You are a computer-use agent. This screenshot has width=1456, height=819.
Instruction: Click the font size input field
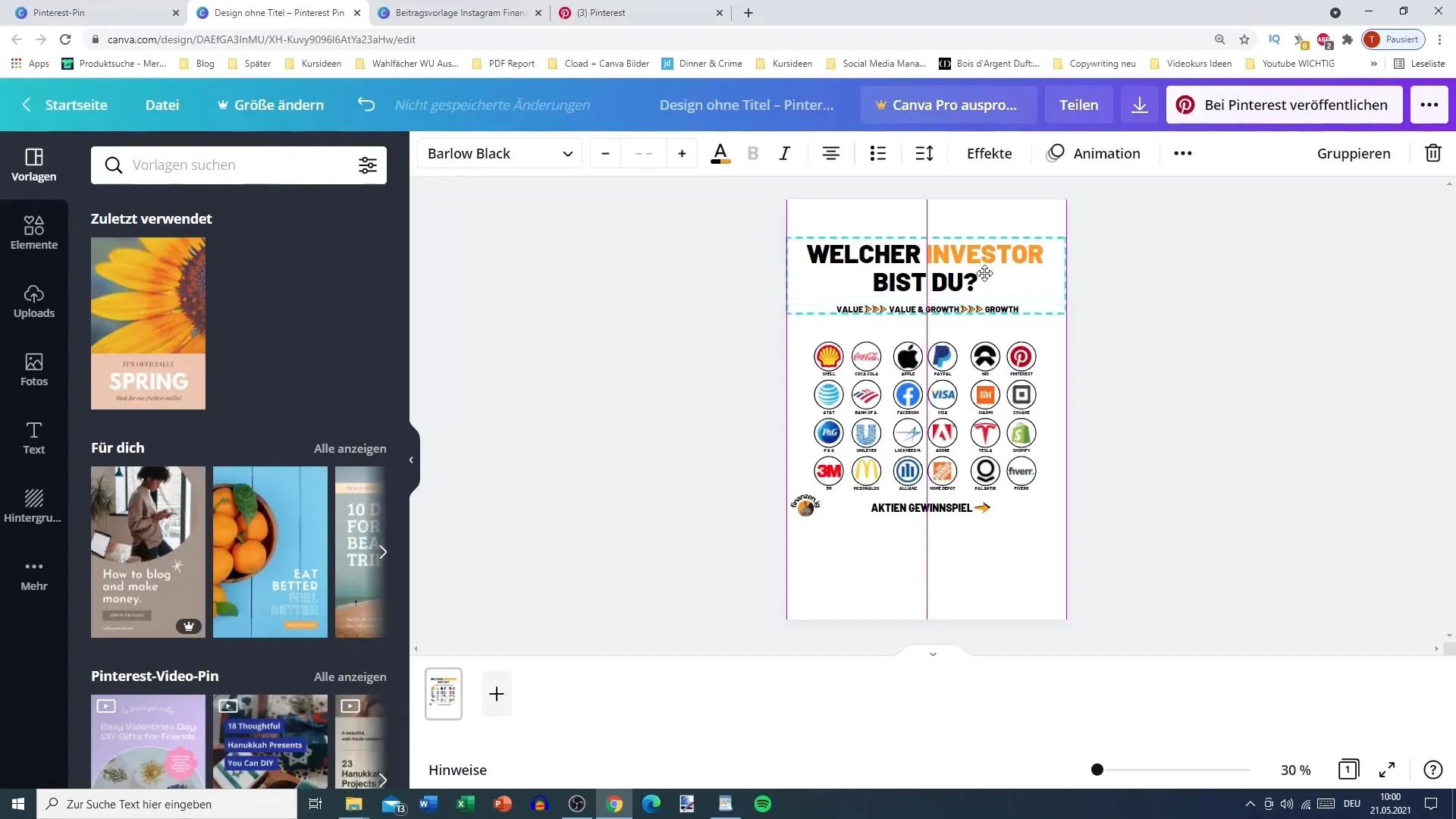pos(644,154)
